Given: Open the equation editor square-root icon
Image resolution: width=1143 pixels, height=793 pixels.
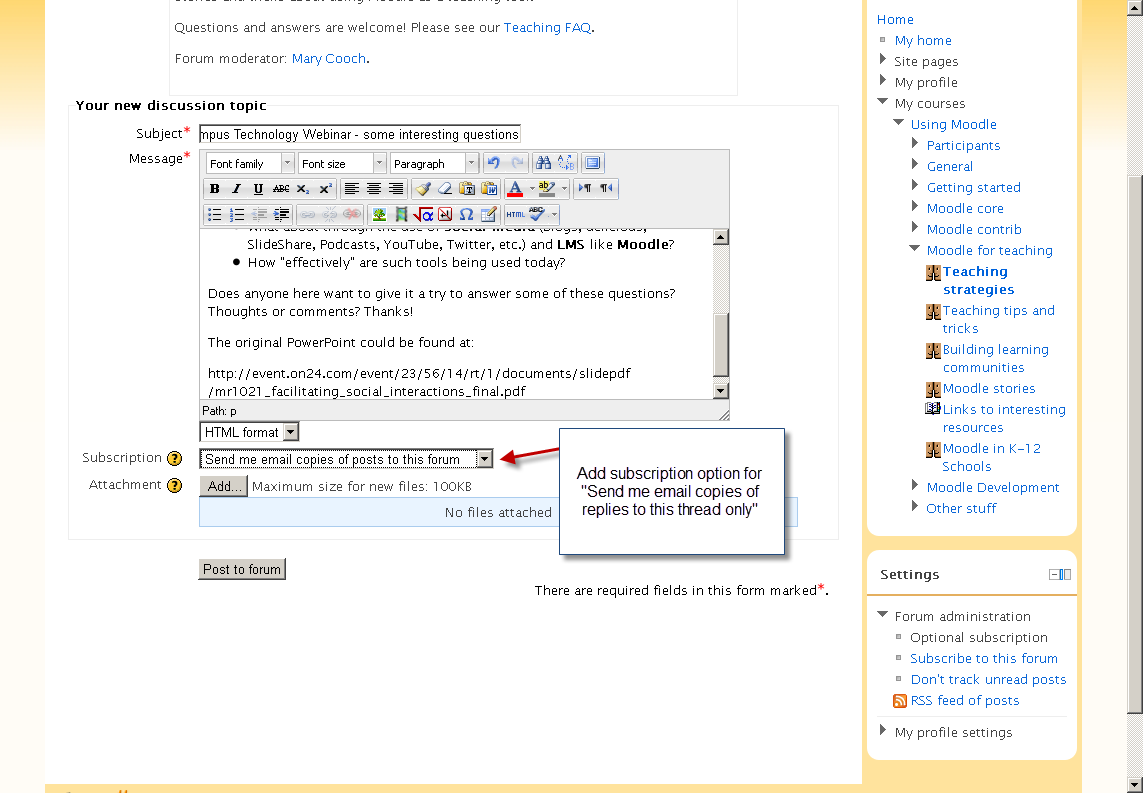Looking at the screenshot, I should [x=423, y=214].
